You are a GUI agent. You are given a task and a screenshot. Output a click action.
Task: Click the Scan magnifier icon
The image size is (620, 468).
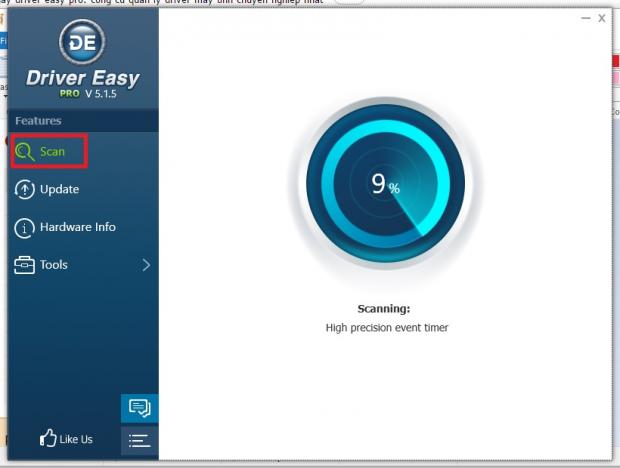pos(25,152)
